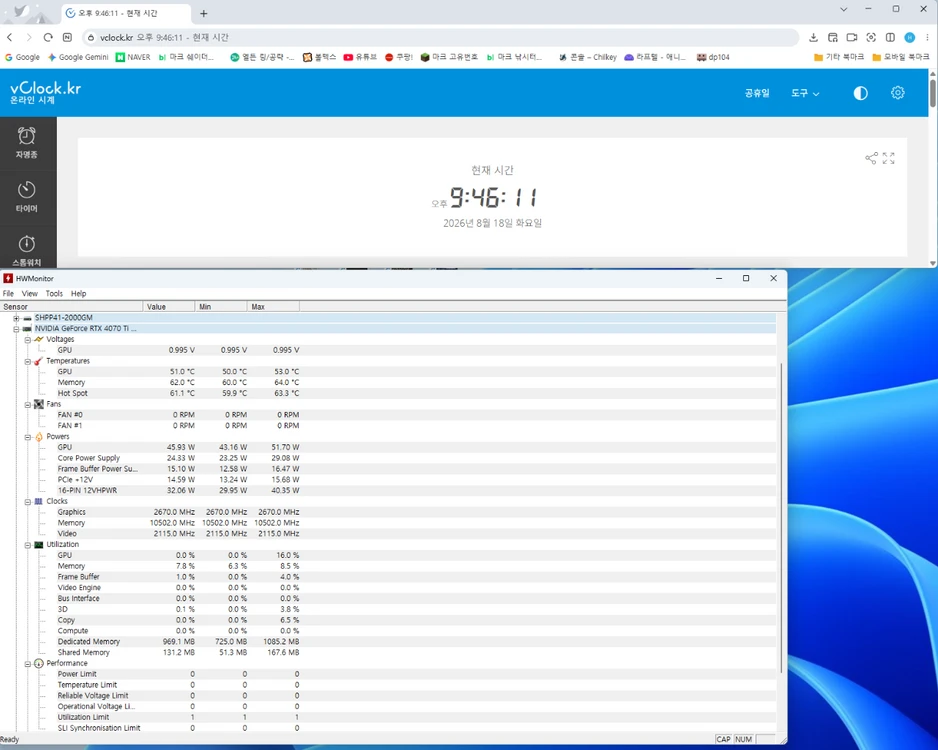Open Google Gemini bookmark

pyautogui.click(x=78, y=57)
